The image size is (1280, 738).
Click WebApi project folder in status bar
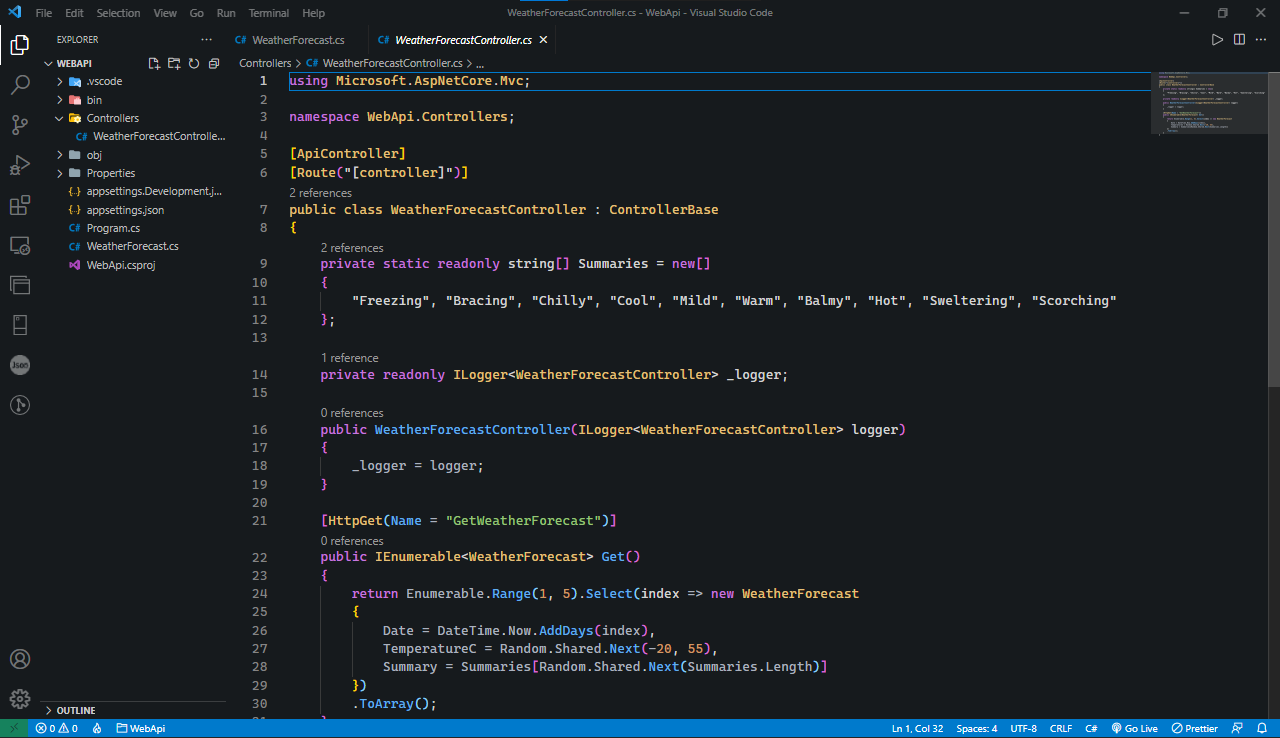[x=141, y=728]
